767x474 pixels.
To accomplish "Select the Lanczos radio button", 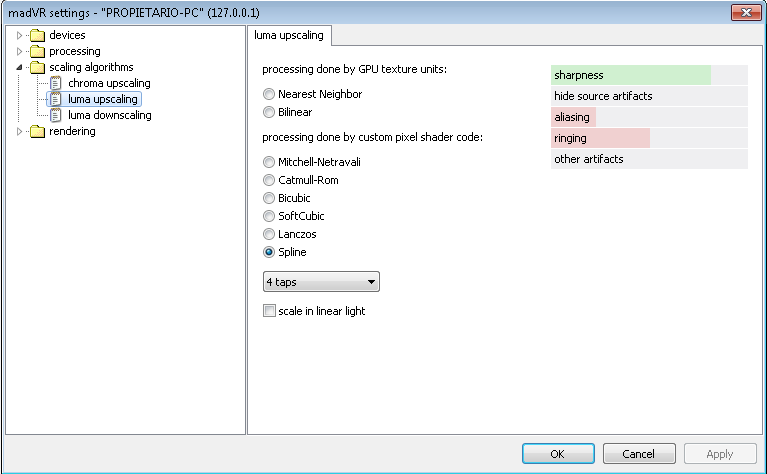I will click(269, 234).
